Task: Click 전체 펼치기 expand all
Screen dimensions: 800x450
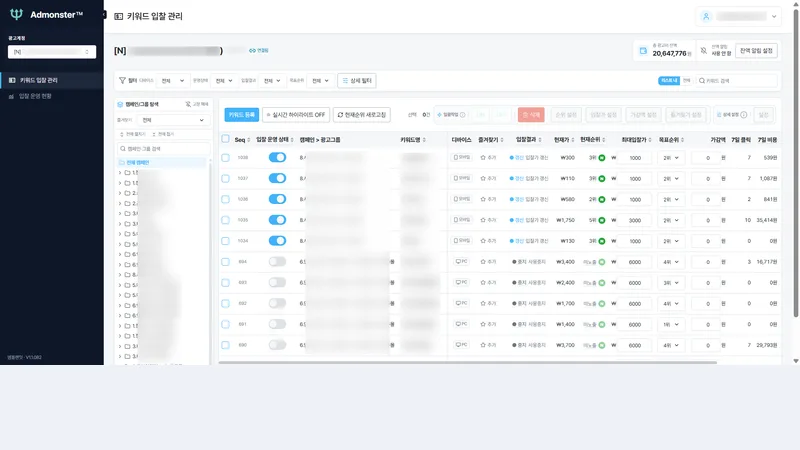Action: (133, 134)
